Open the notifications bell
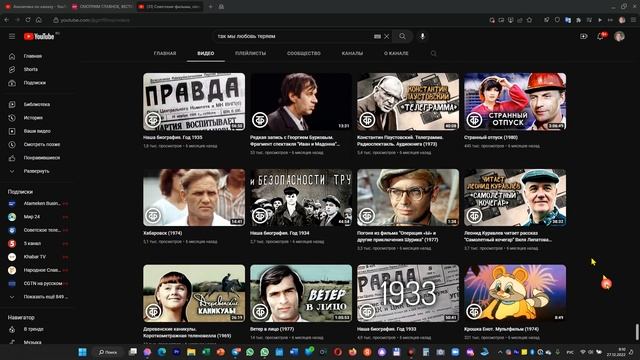This screenshot has height=360, width=640. coord(600,36)
